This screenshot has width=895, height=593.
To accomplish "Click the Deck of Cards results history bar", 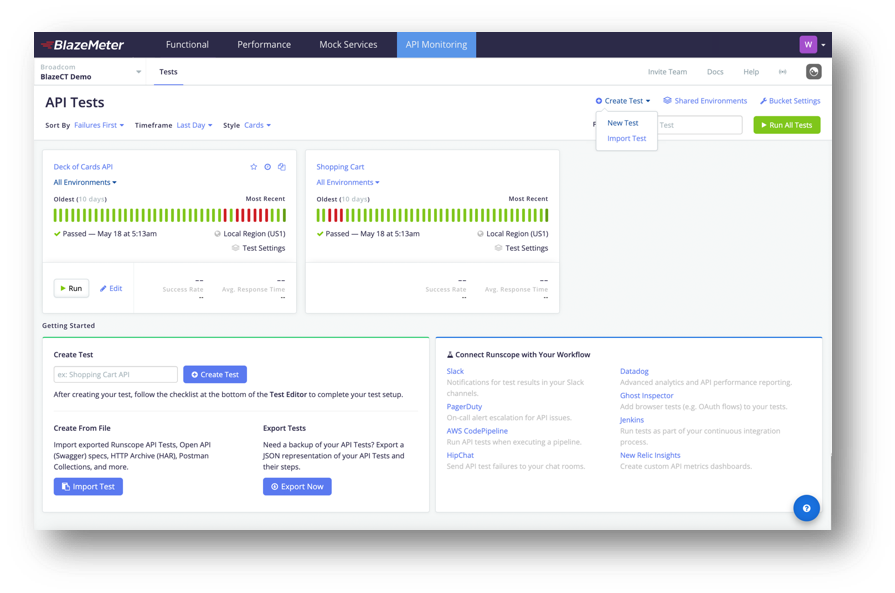I will pyautogui.click(x=170, y=215).
